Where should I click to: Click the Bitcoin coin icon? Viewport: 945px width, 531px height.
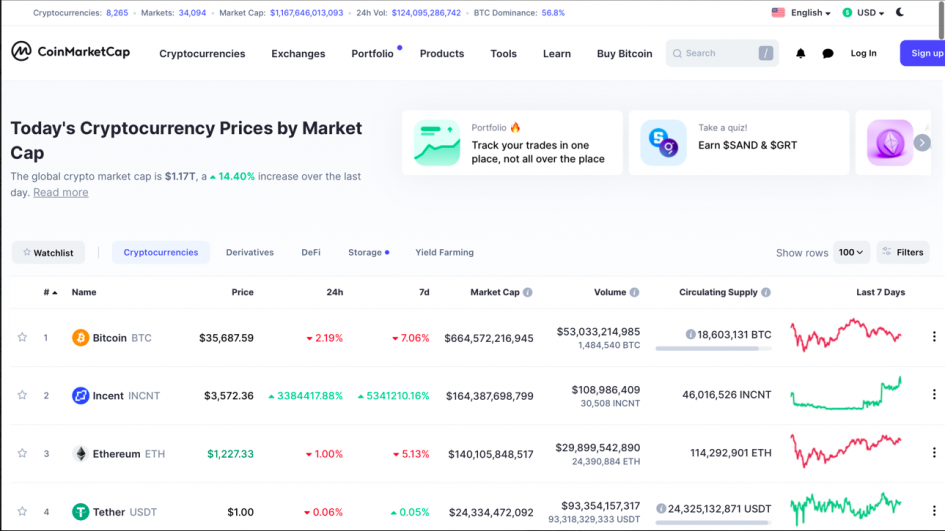tap(80, 338)
